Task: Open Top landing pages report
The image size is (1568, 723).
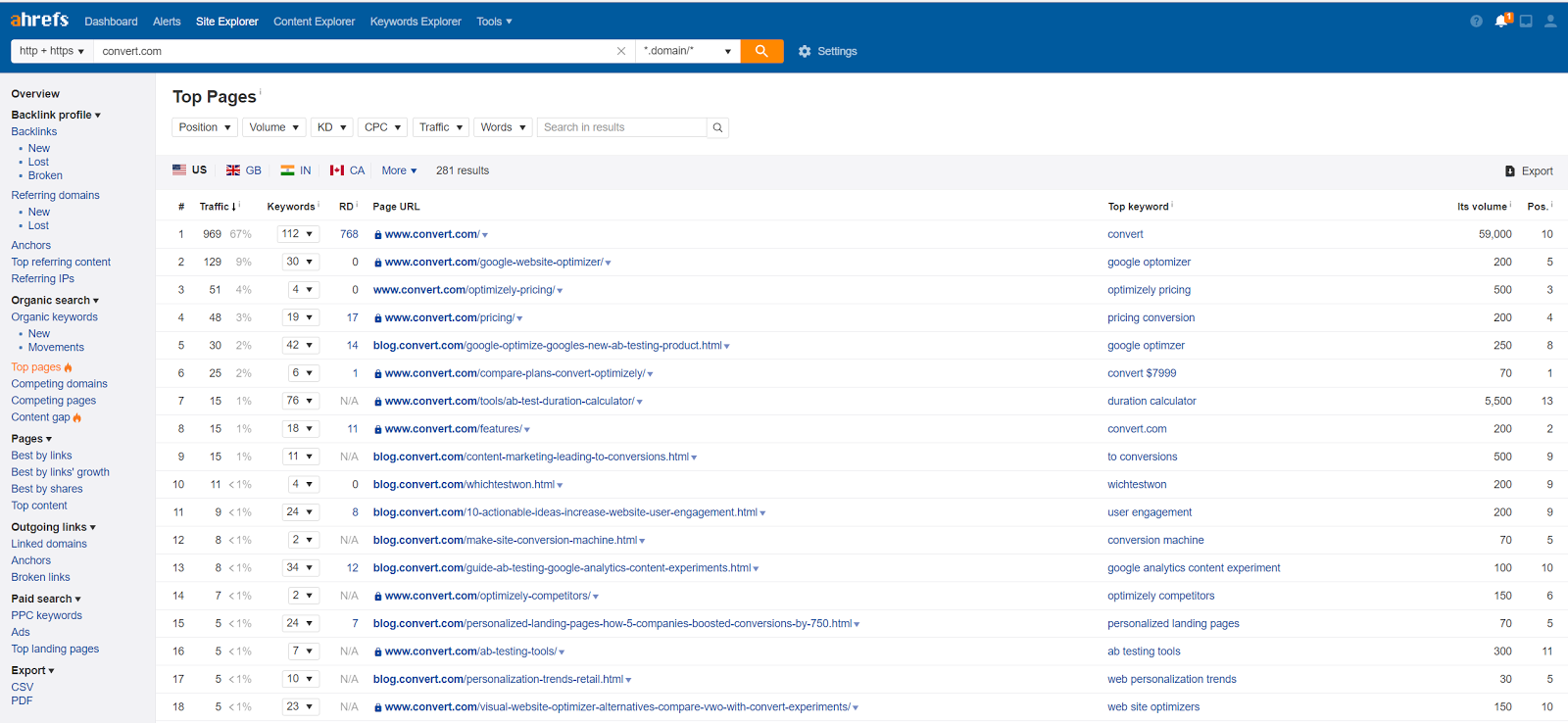Action: tap(55, 649)
